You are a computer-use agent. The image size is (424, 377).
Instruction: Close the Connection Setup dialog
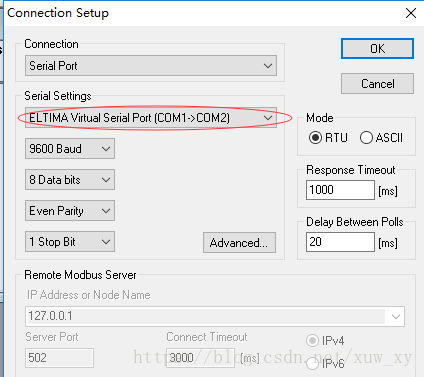click(411, 13)
